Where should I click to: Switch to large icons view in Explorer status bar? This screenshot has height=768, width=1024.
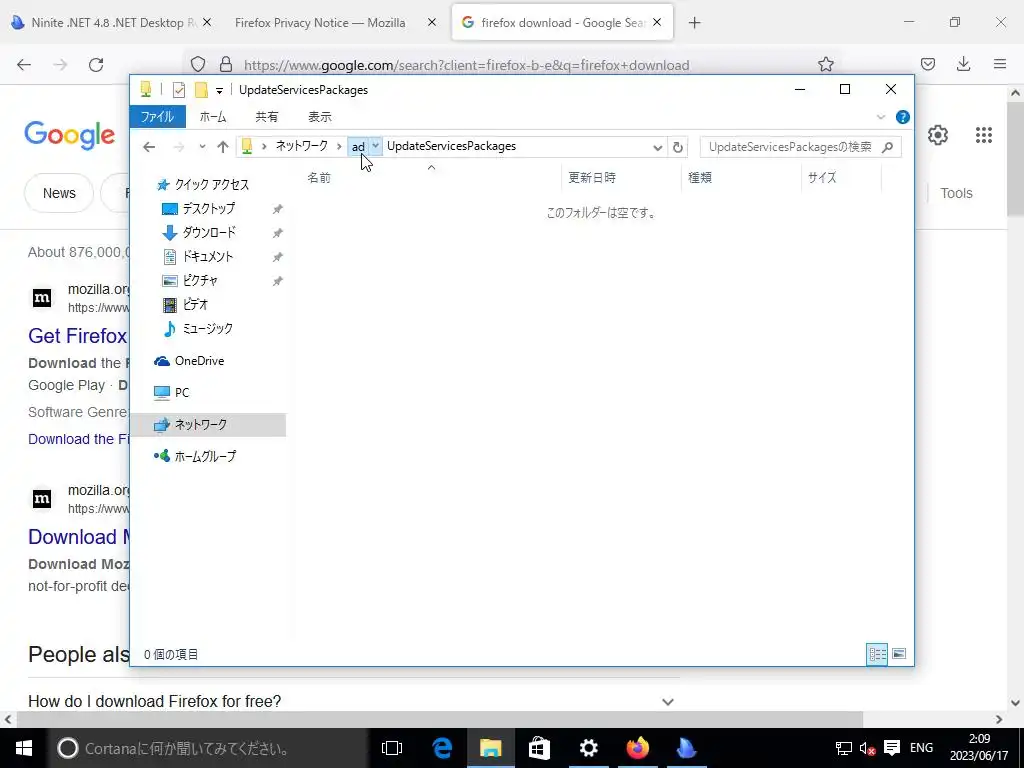[899, 654]
